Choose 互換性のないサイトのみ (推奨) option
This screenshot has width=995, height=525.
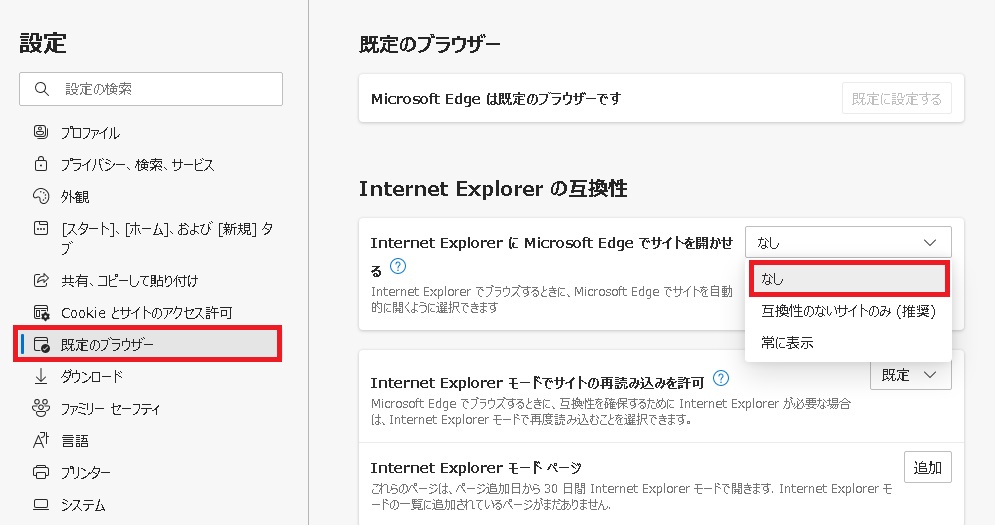849,311
